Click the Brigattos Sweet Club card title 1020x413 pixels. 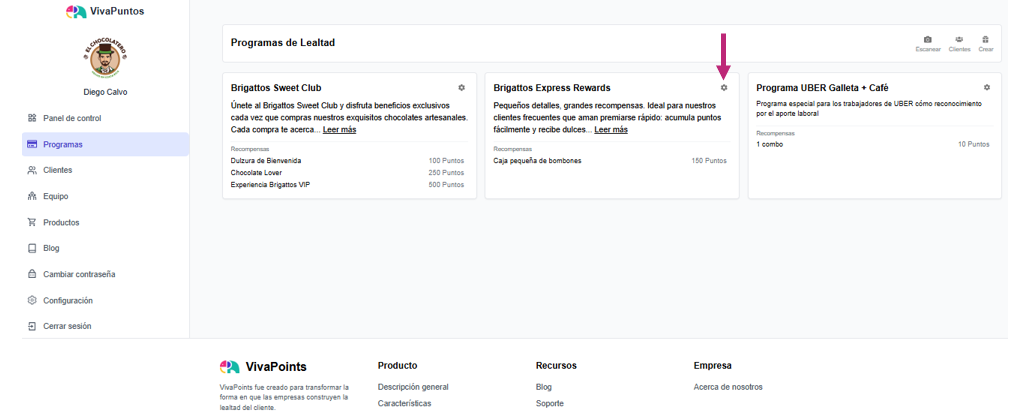[x=276, y=88]
